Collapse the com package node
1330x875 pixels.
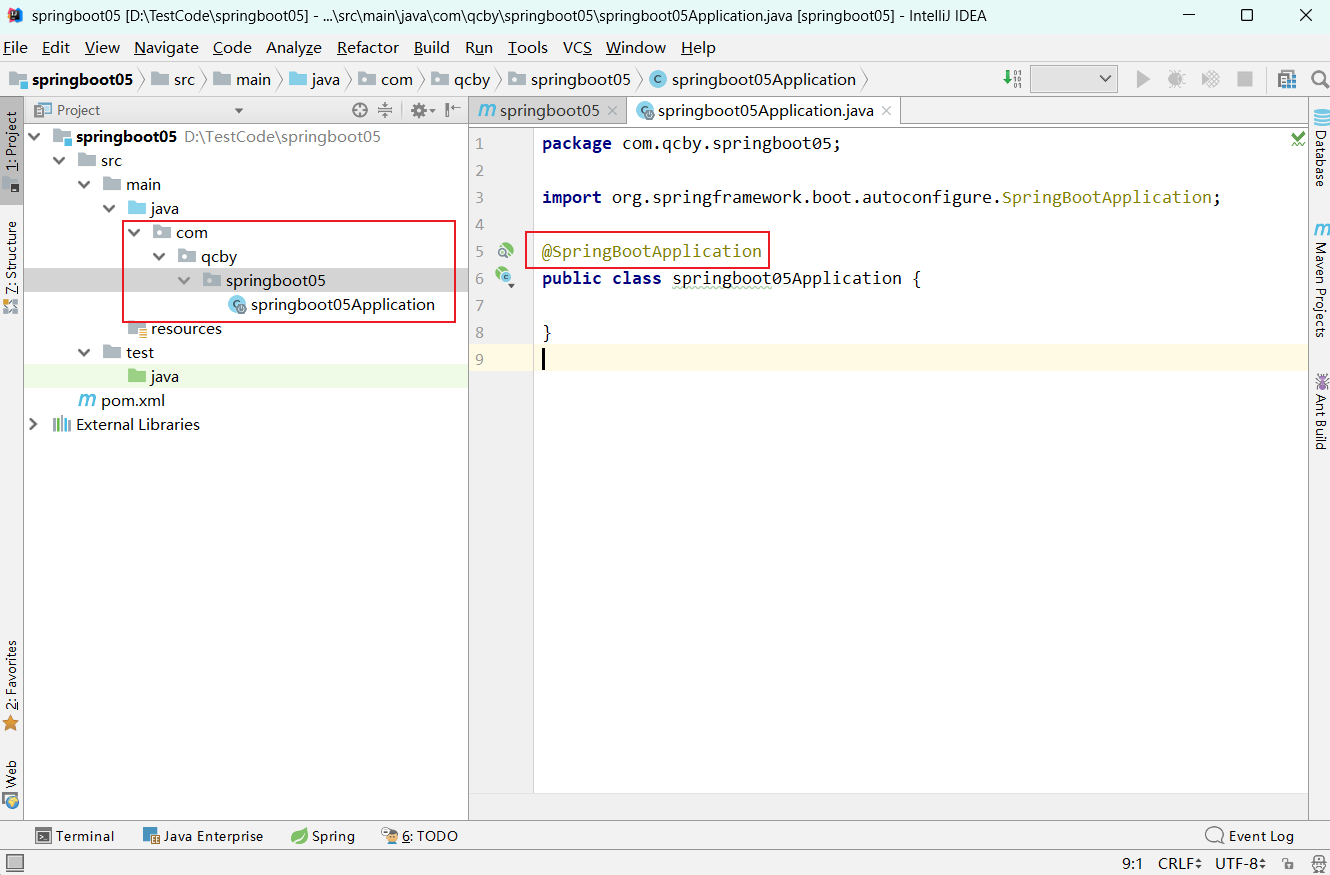[x=134, y=233]
